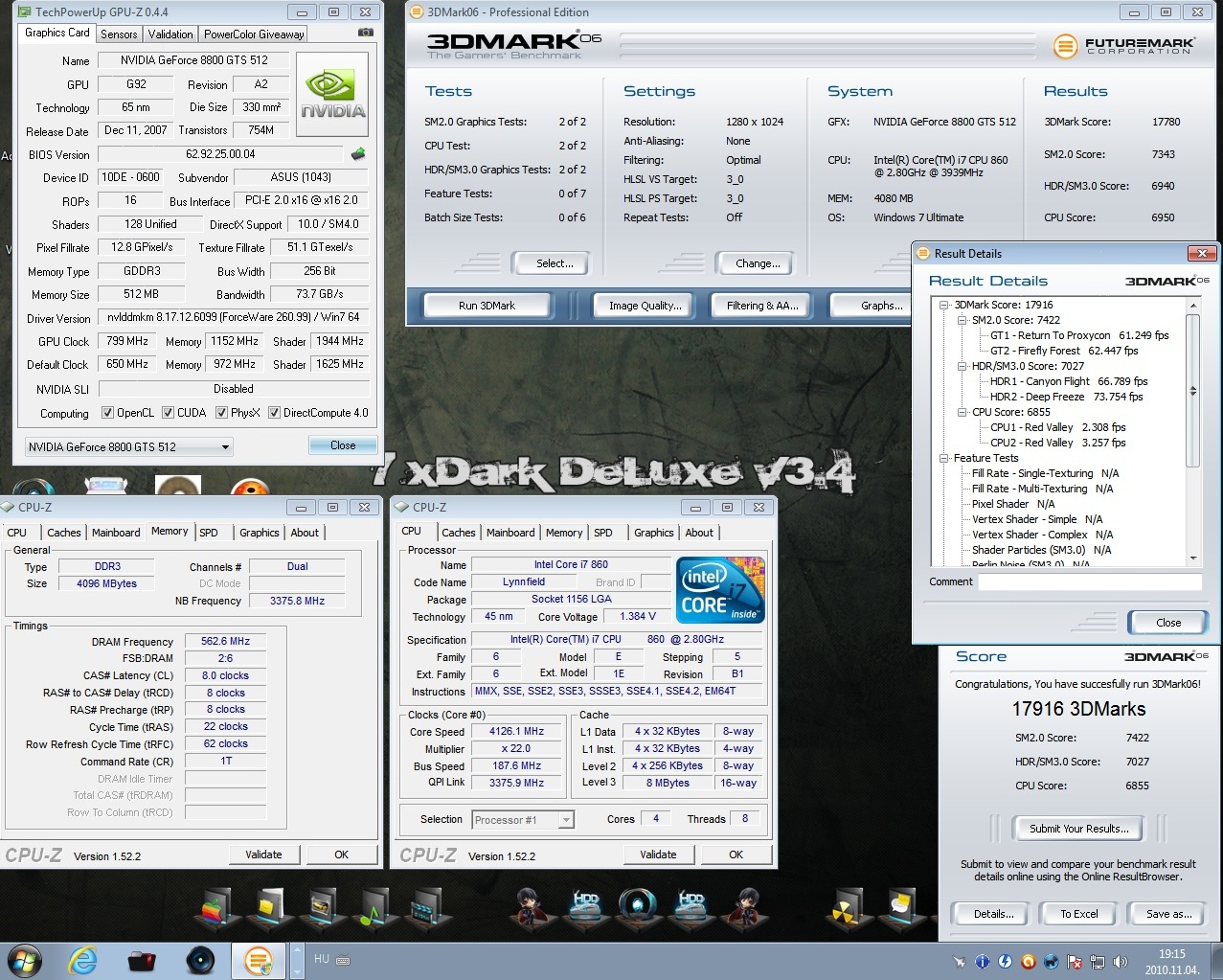Click the 3DMark06 taskbar button
Screen dimensions: 1223x980
pyautogui.click(x=258, y=960)
